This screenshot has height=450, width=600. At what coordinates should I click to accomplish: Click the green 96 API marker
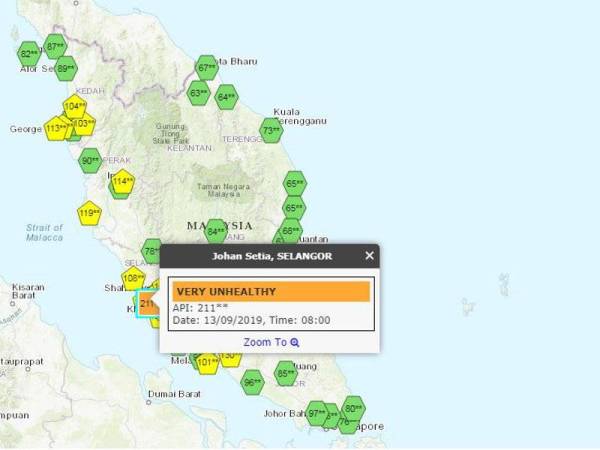pos(253,381)
